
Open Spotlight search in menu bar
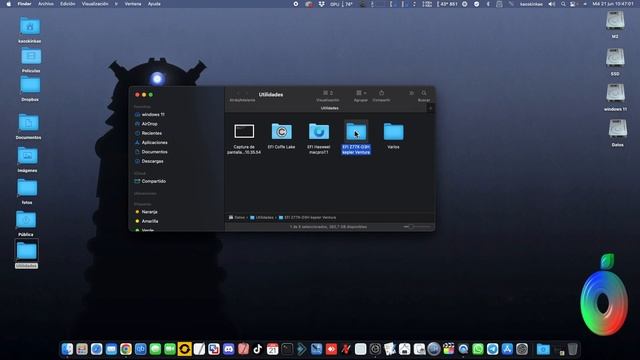pyautogui.click(x=563, y=4)
